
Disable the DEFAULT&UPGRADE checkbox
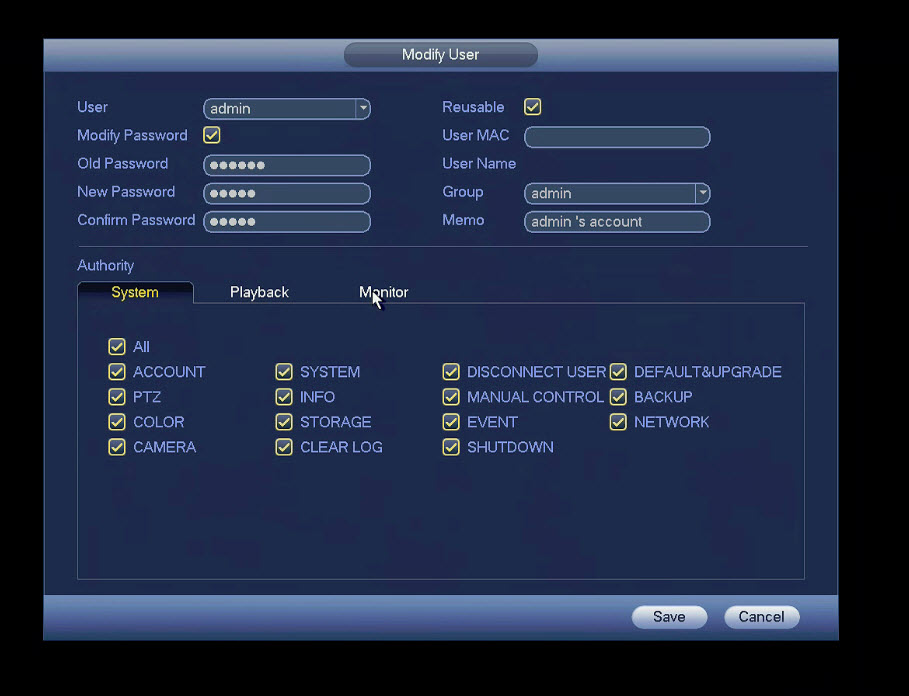pyautogui.click(x=618, y=372)
